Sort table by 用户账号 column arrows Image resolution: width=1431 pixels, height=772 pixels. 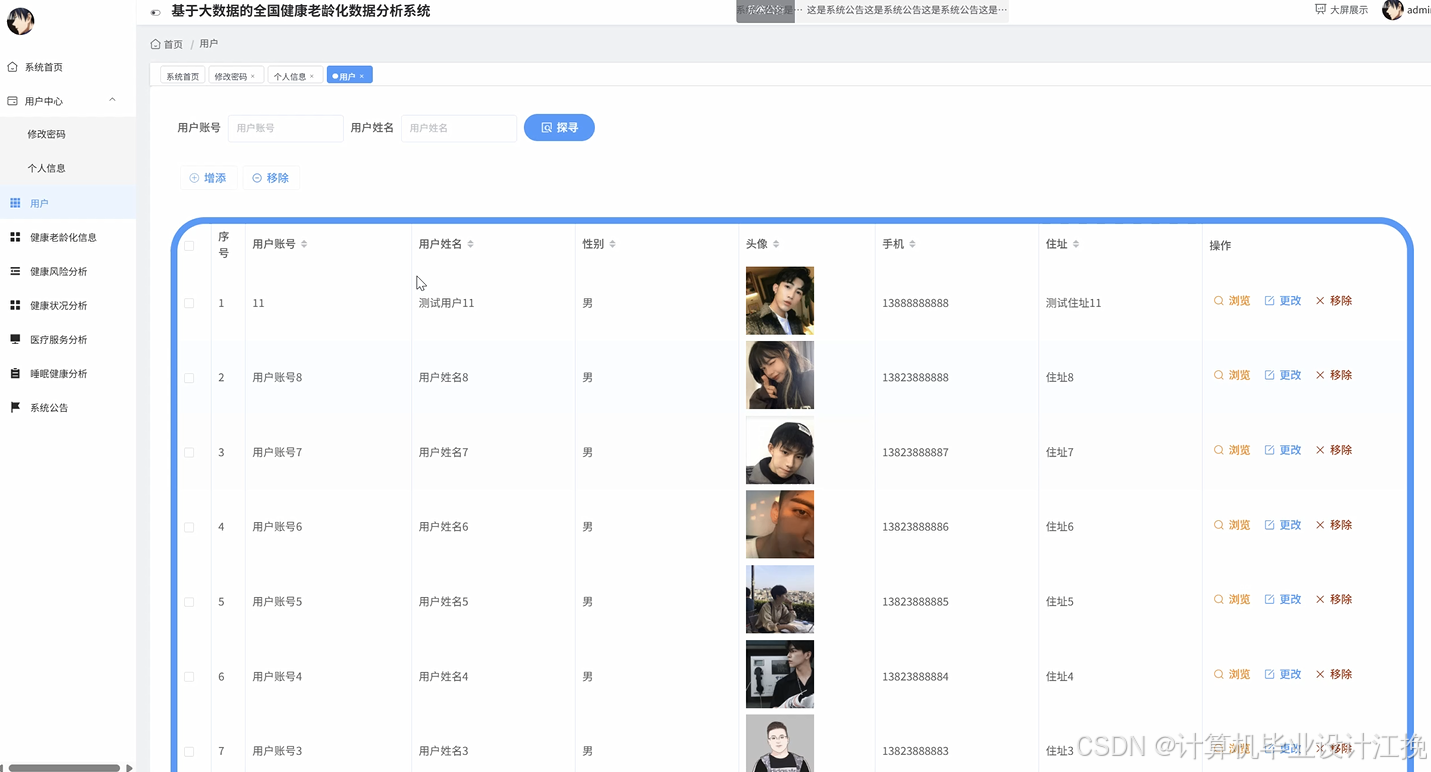click(x=304, y=244)
